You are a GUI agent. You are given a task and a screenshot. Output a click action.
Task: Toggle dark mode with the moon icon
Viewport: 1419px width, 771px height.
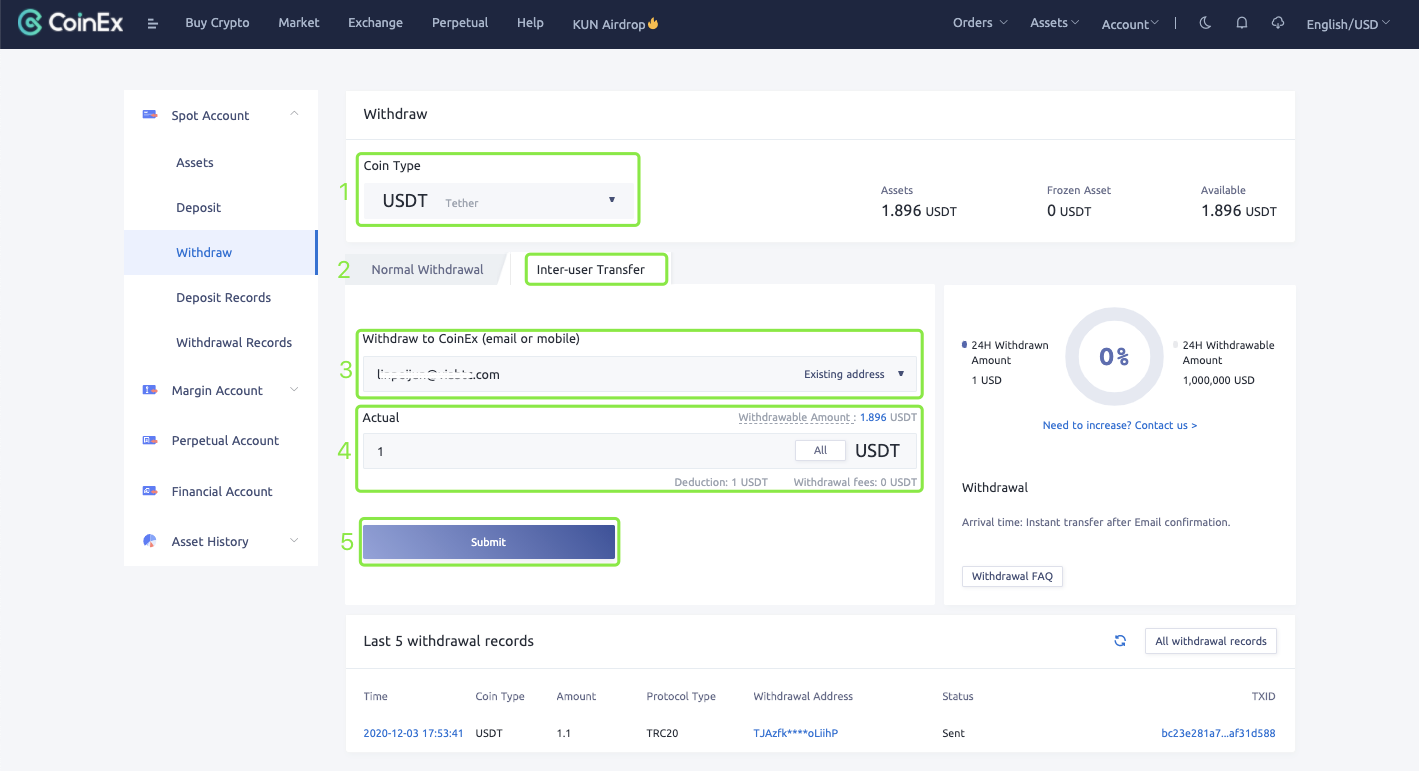coord(1205,23)
